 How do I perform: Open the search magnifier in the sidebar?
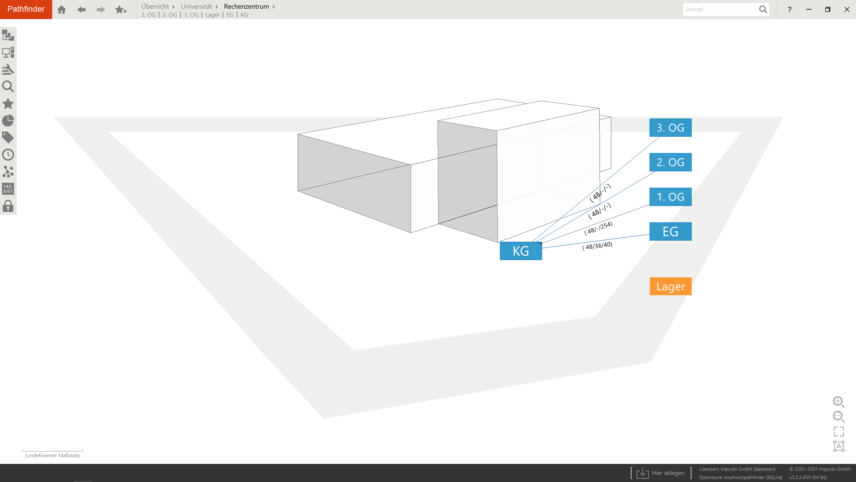[x=8, y=86]
